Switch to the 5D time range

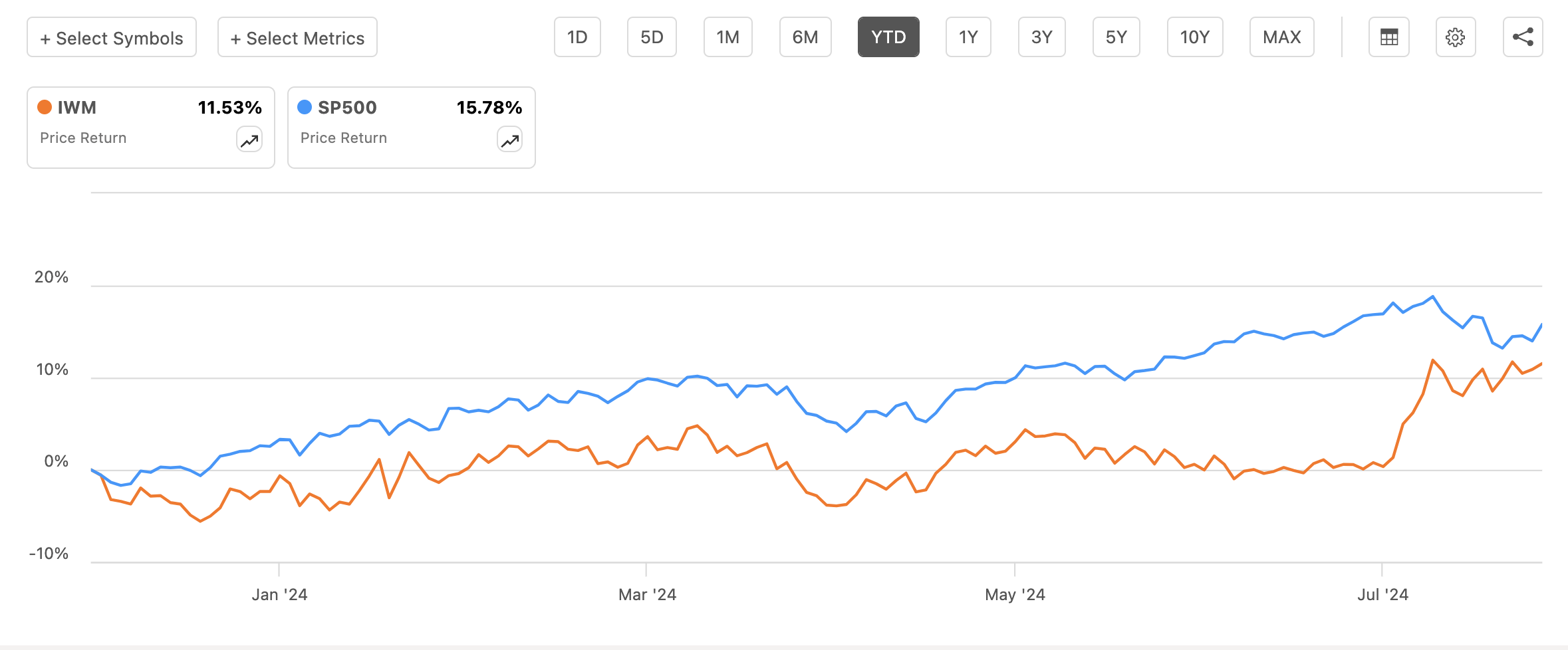pos(652,37)
